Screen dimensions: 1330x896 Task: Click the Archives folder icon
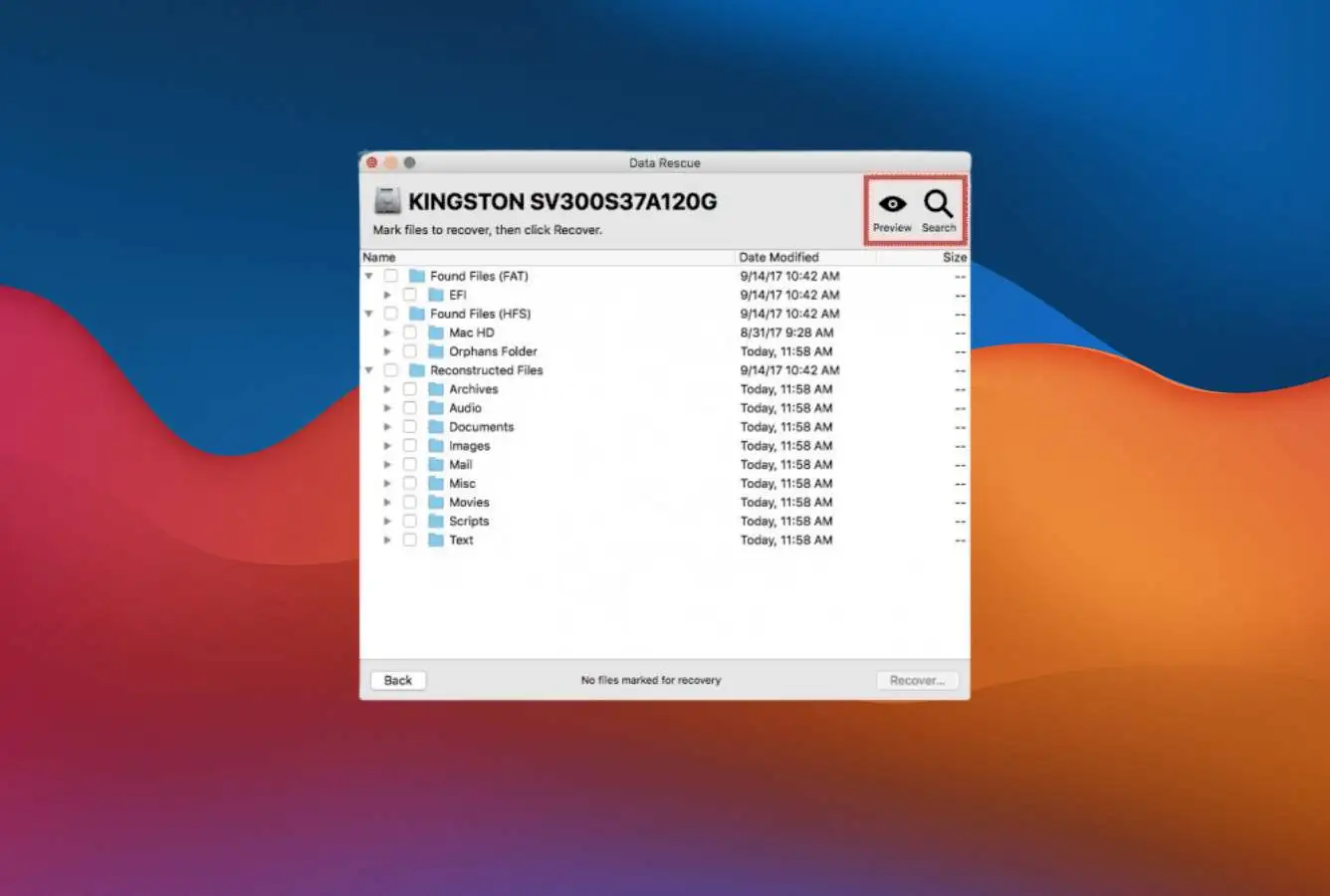436,389
